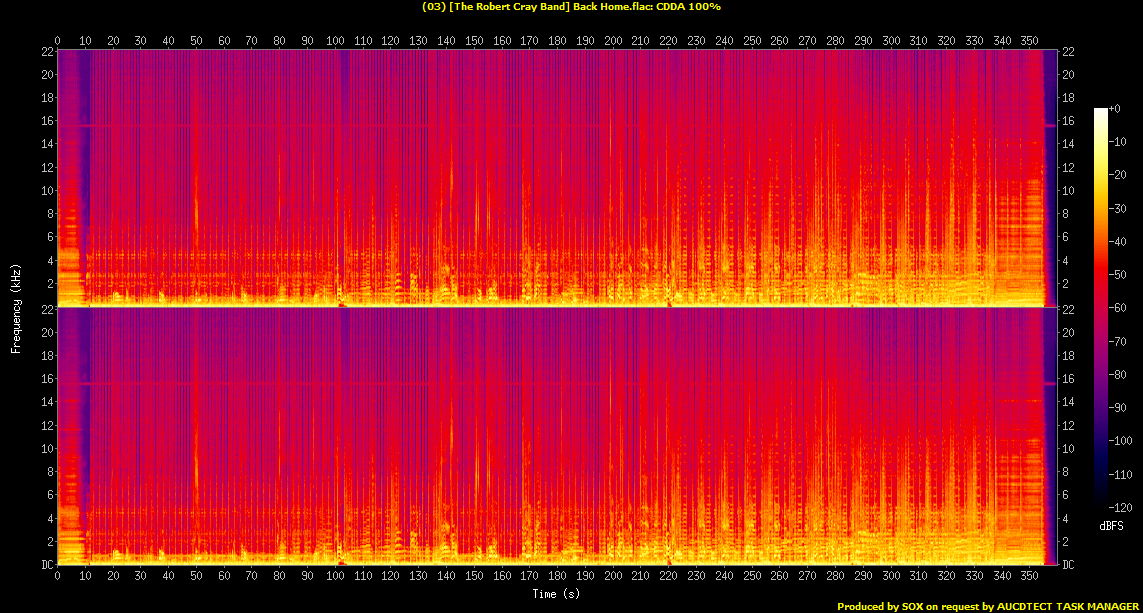Click the 0 s tick on top time axis

tap(58, 40)
